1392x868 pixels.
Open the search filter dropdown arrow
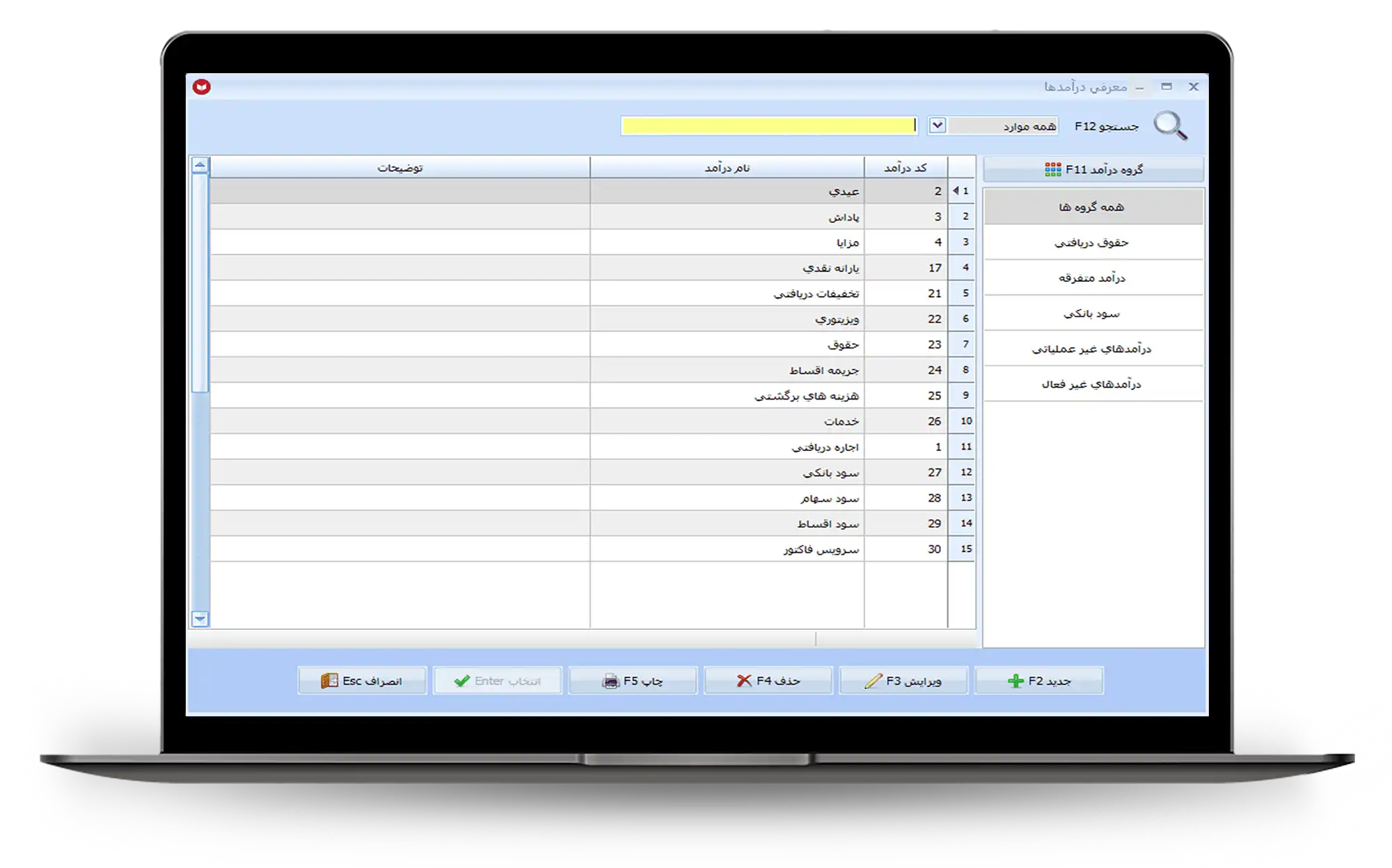pyautogui.click(x=937, y=125)
